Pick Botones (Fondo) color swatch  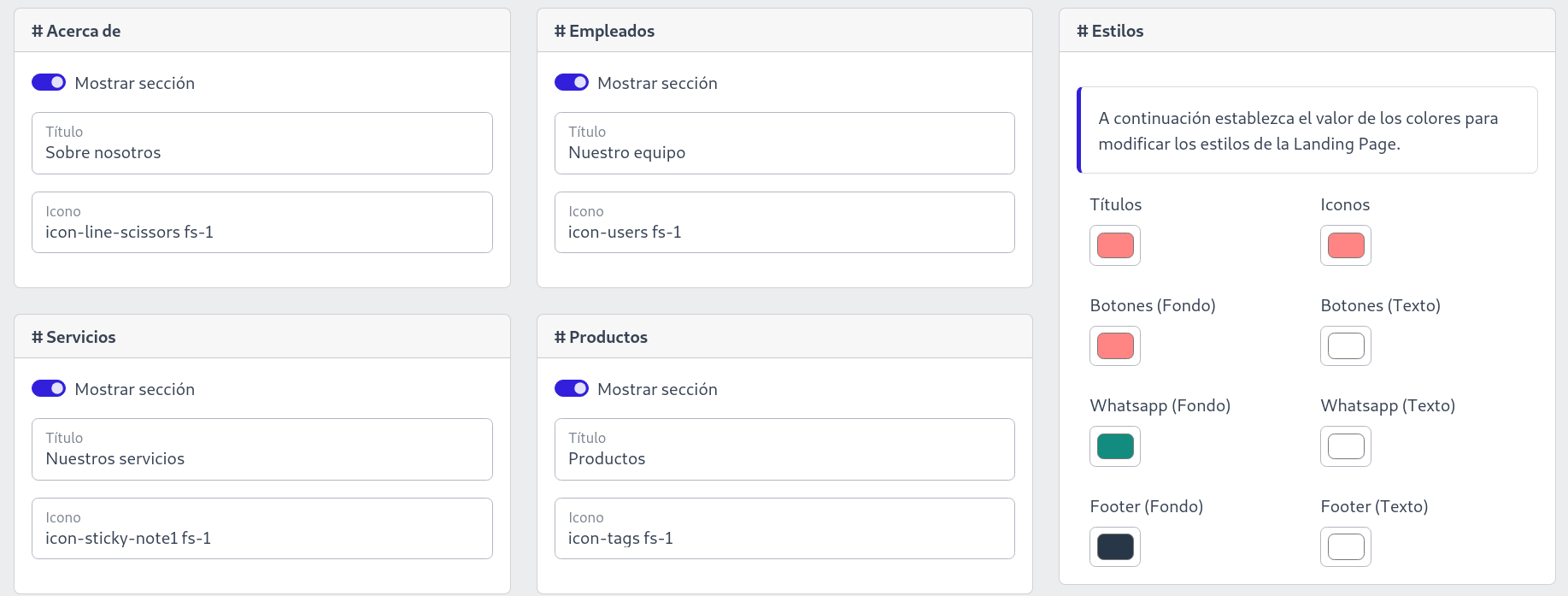point(1114,346)
